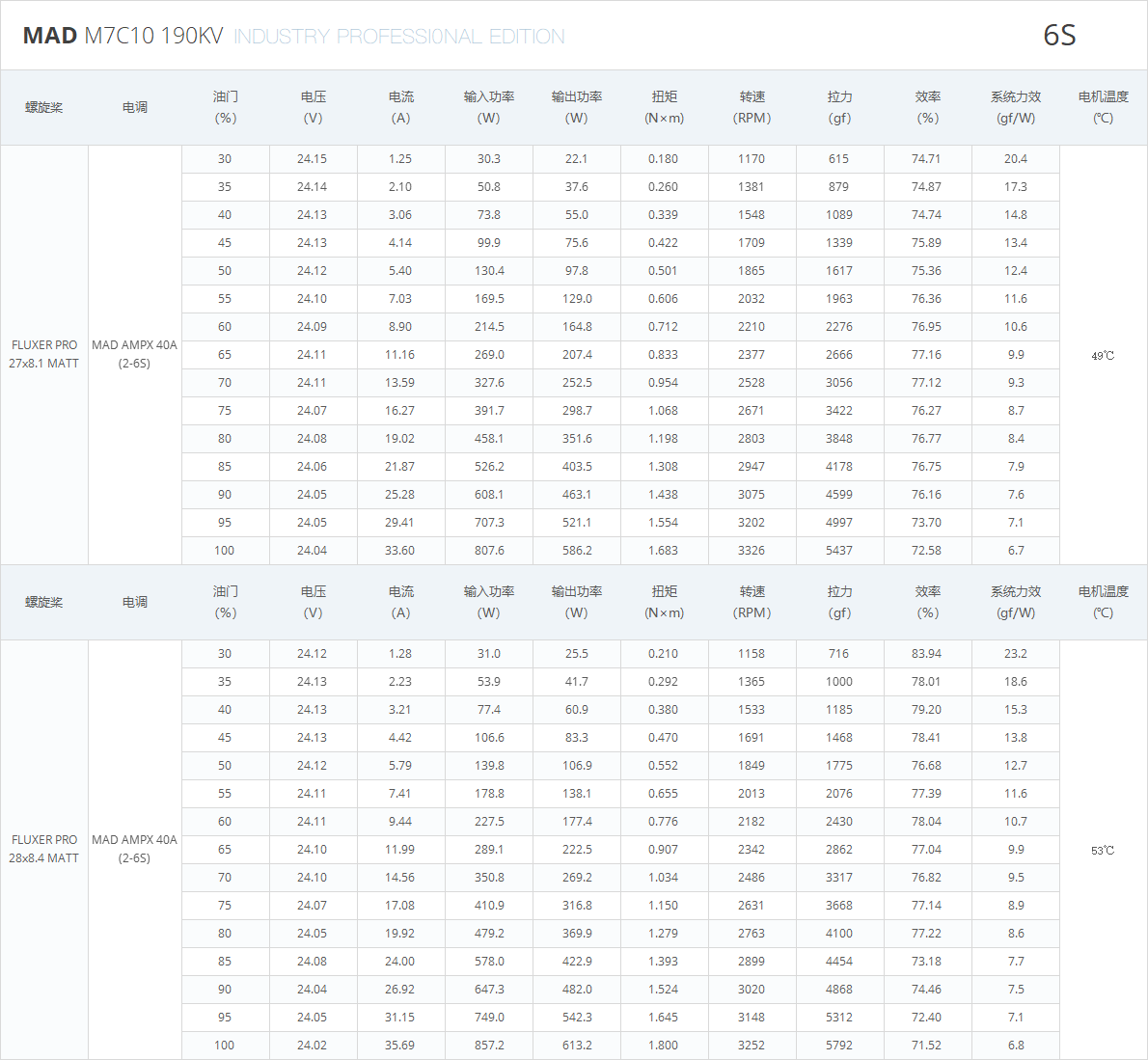The width and height of the screenshot is (1148, 1060).
Task: Click torque value 1.150
Action: [664, 906]
